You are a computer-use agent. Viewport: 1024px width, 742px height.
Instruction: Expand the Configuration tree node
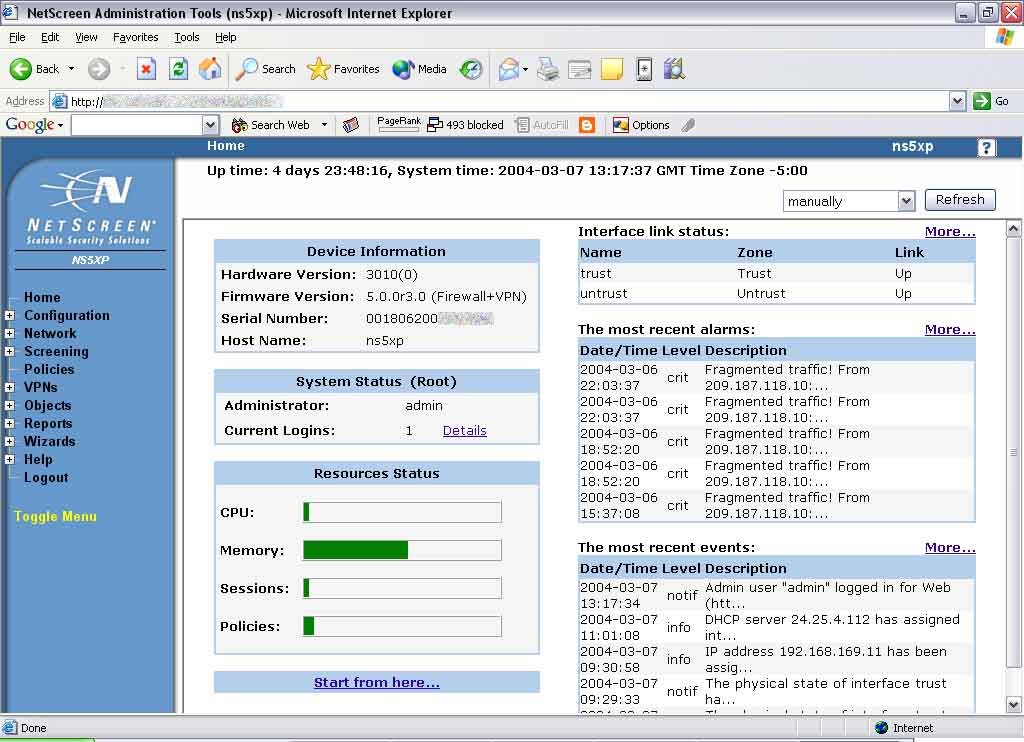point(10,316)
